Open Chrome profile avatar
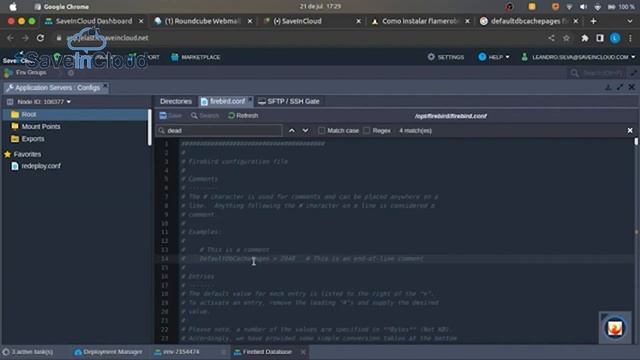Viewport: 640px width, 360px height. click(x=615, y=38)
